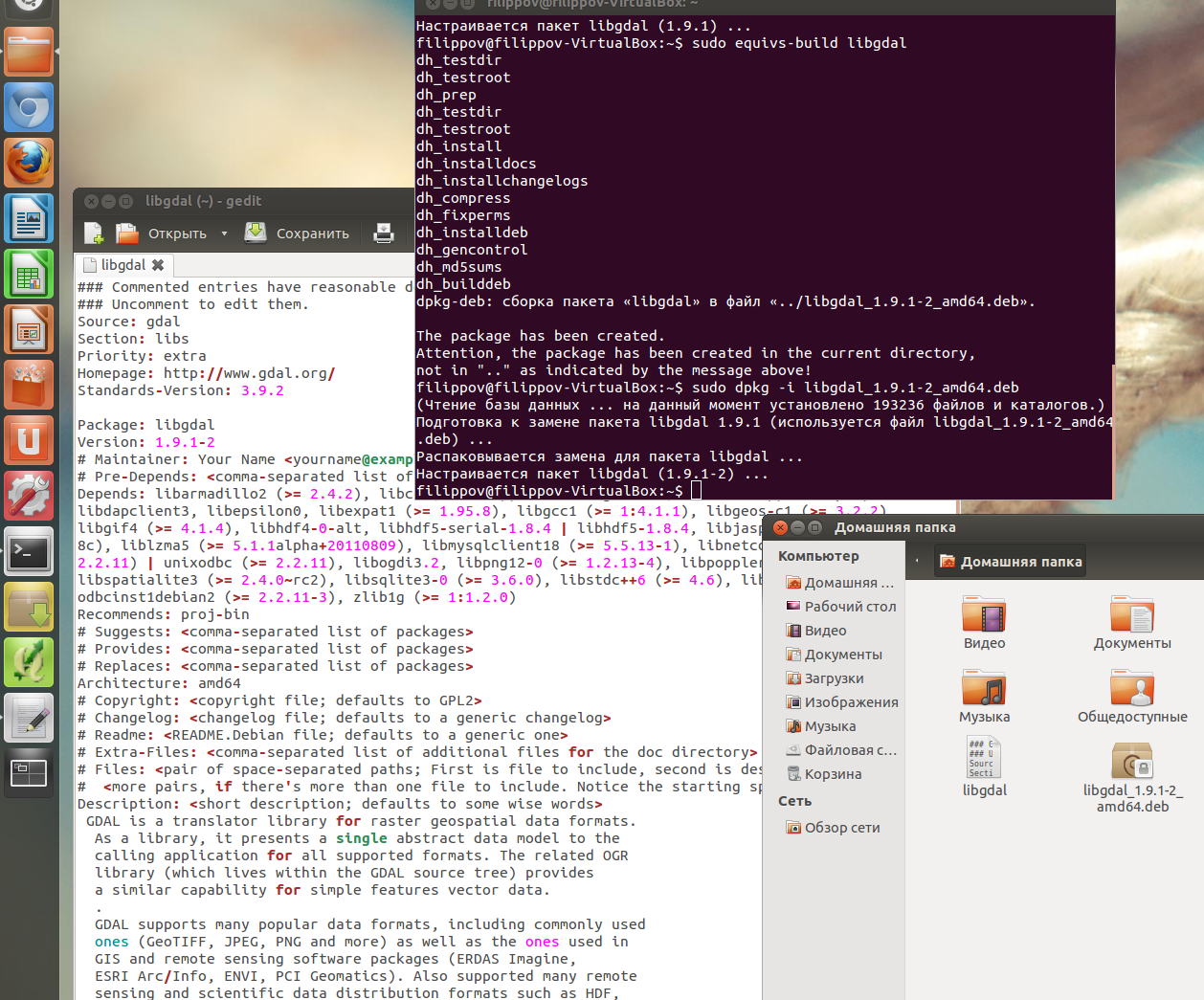Go to Загрузки in sidebar

coord(834,678)
